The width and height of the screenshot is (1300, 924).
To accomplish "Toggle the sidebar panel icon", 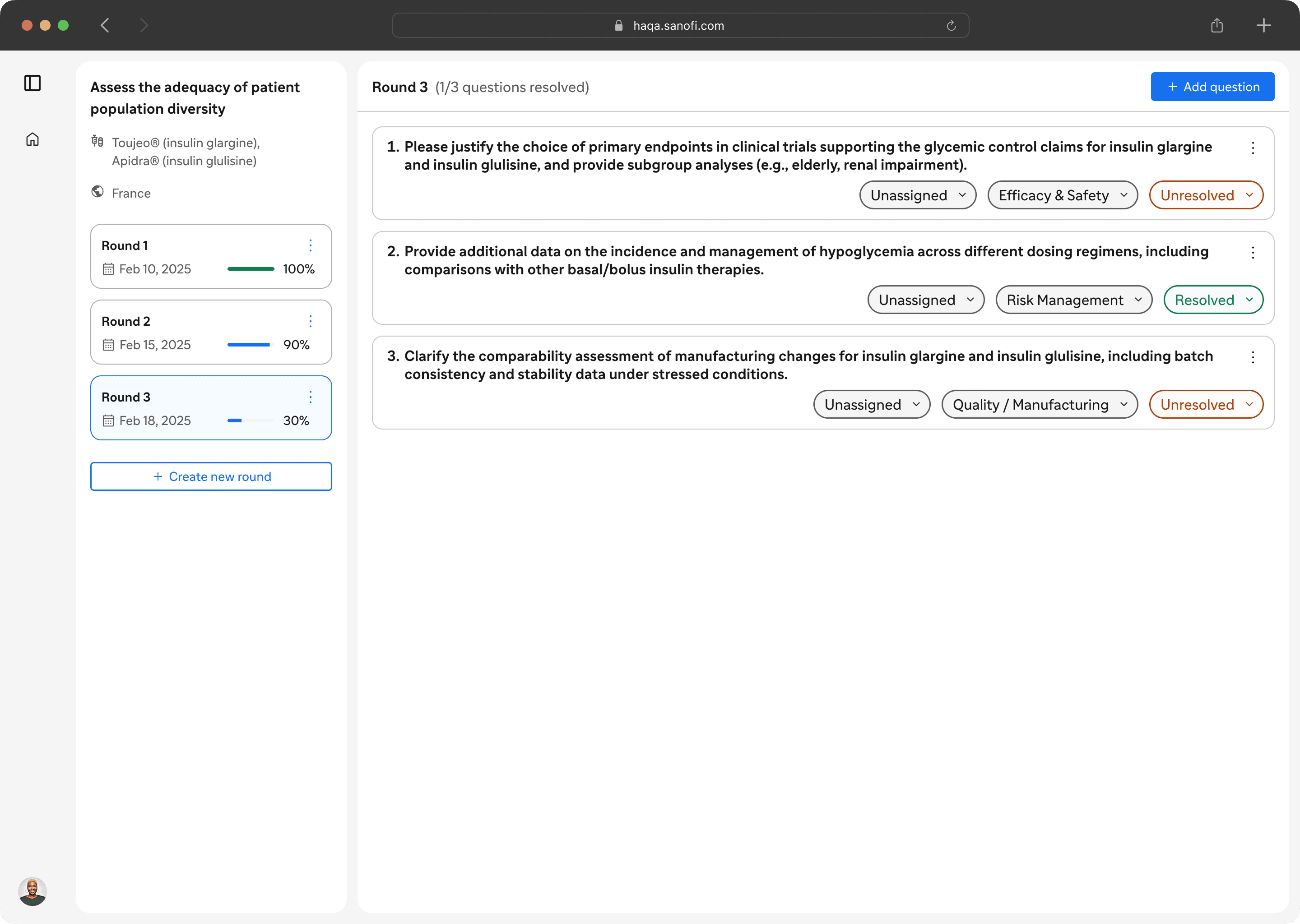I will (x=32, y=83).
